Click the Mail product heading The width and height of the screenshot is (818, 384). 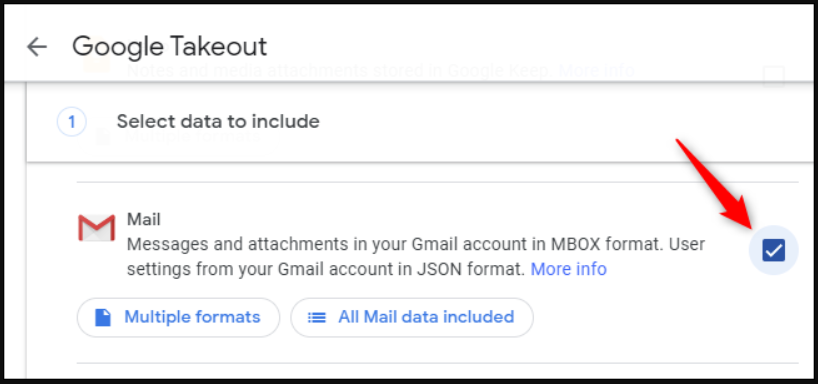click(143, 220)
